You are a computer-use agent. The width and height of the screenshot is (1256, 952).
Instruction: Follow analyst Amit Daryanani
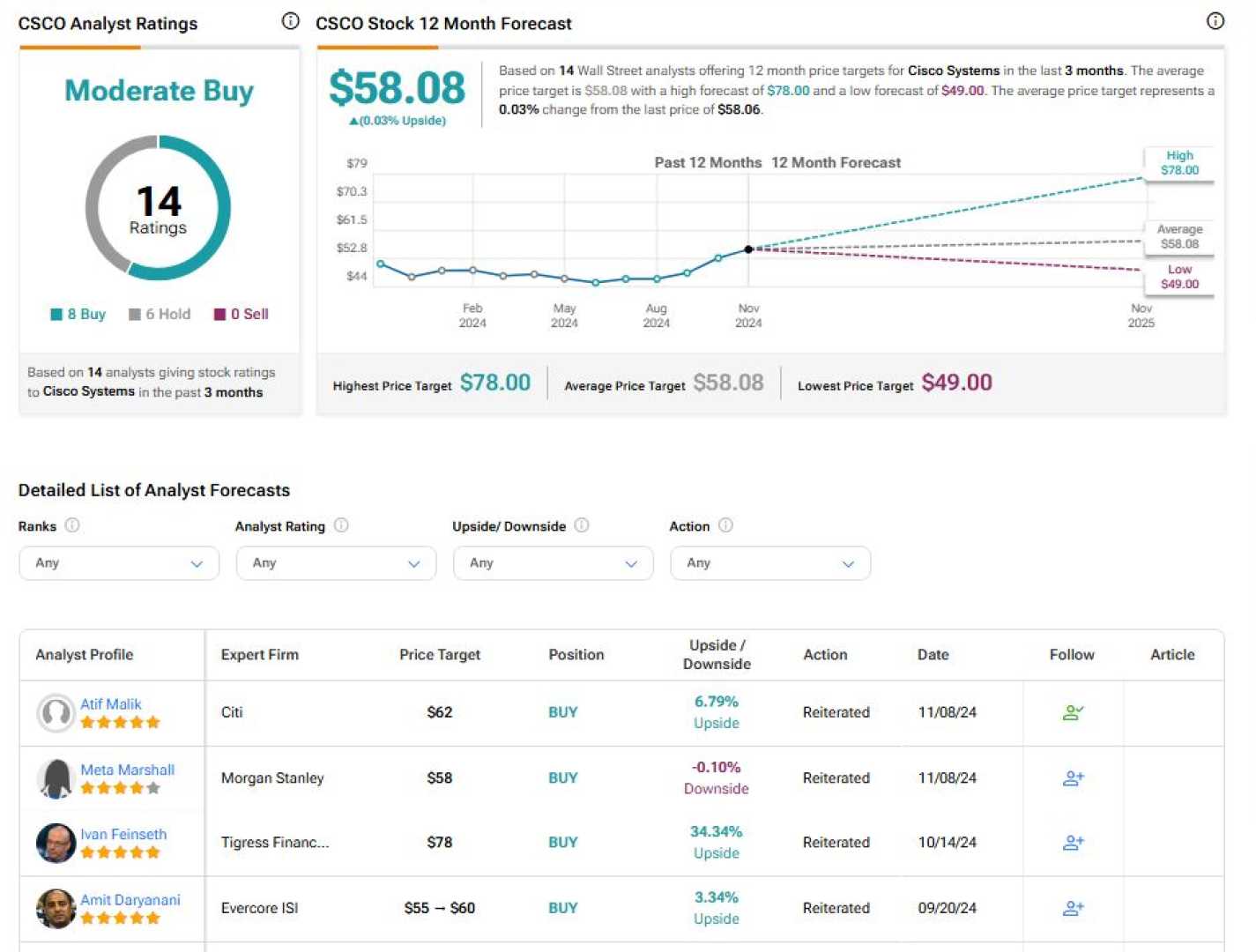click(1073, 908)
